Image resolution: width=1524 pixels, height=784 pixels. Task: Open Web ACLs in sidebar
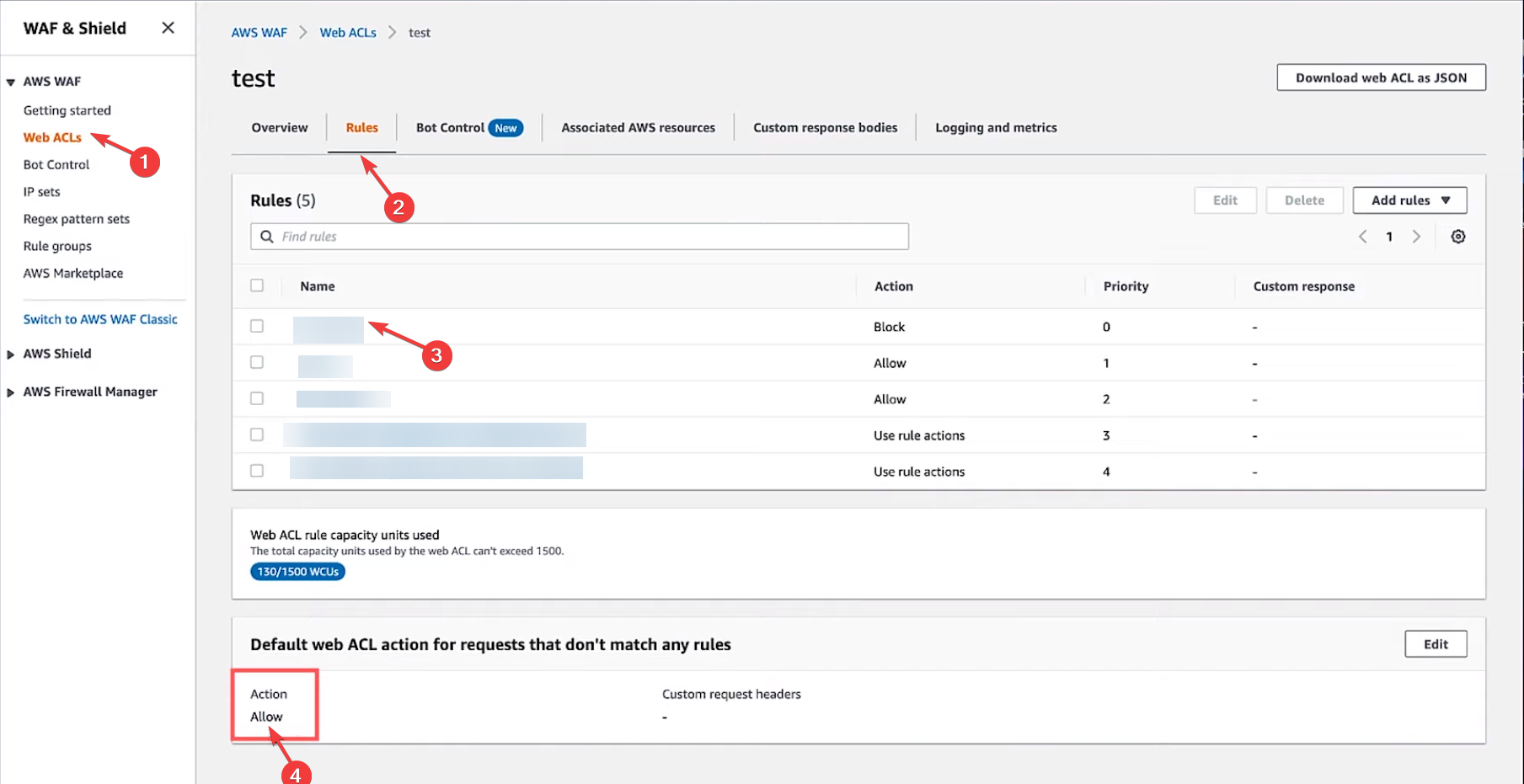pyautogui.click(x=52, y=137)
